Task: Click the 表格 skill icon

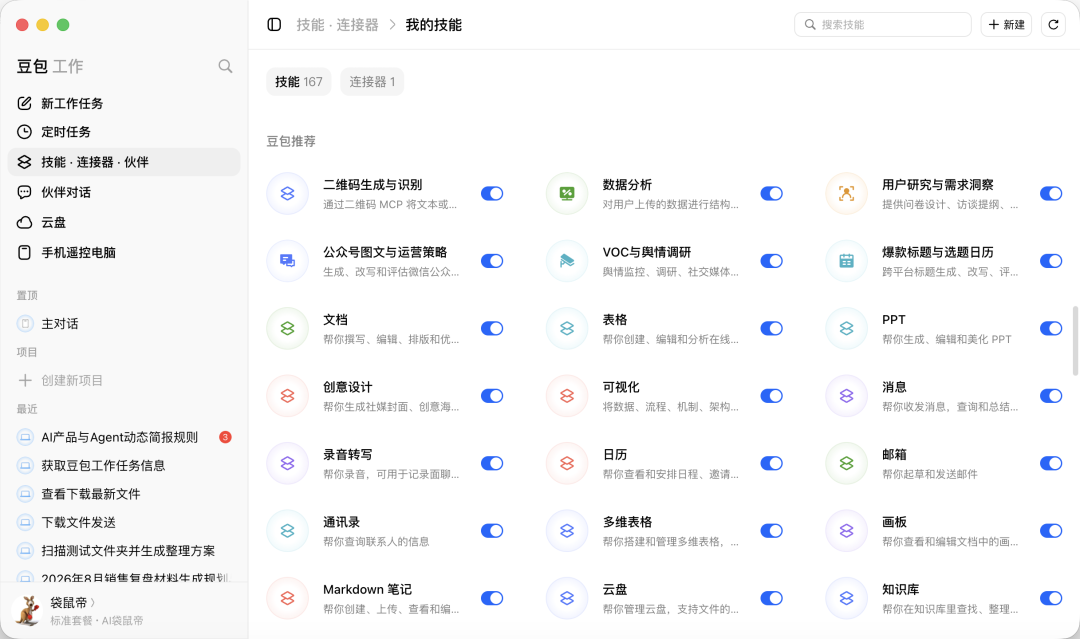Action: [567, 328]
